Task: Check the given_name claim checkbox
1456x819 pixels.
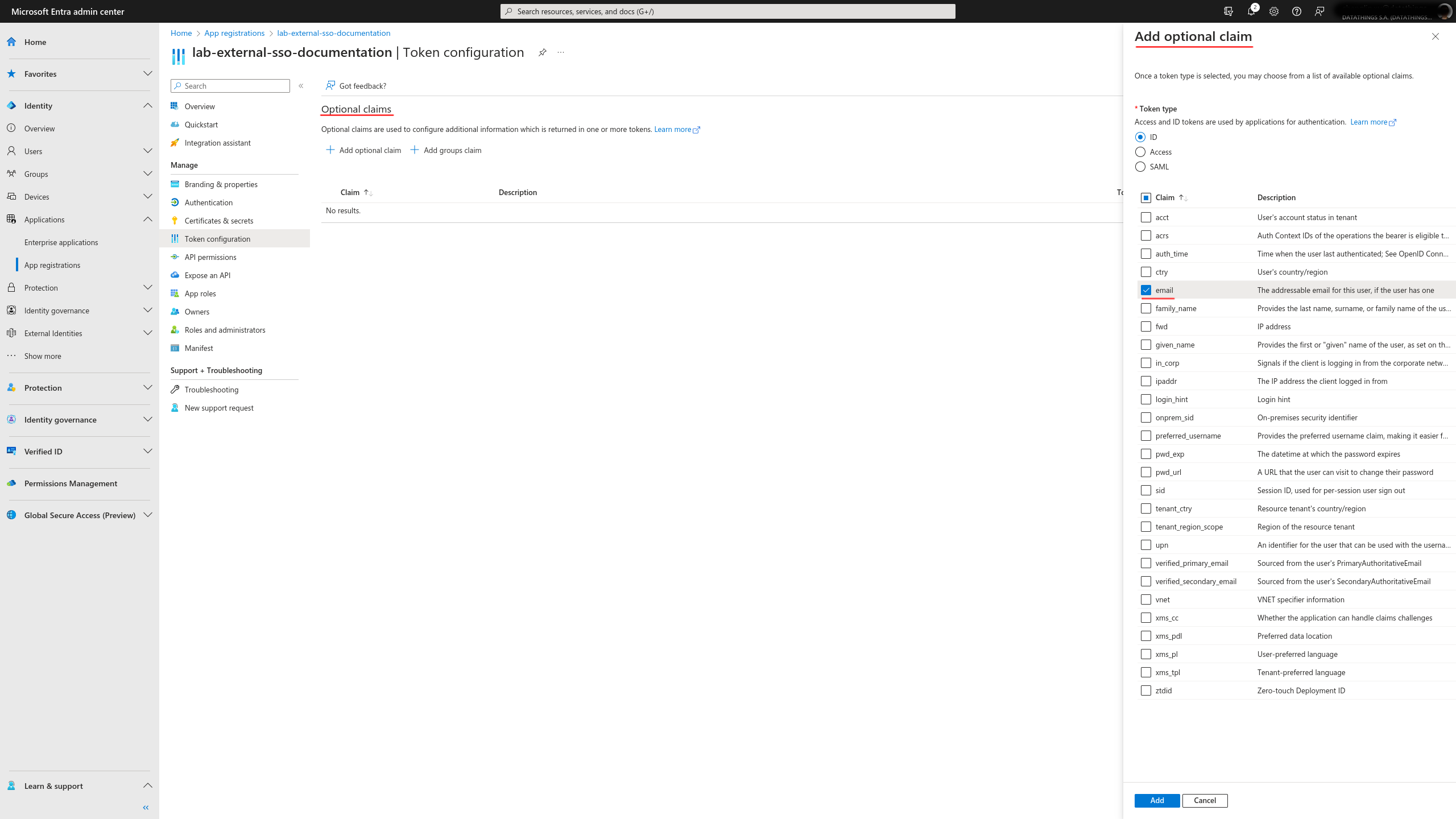Action: (x=1146, y=345)
